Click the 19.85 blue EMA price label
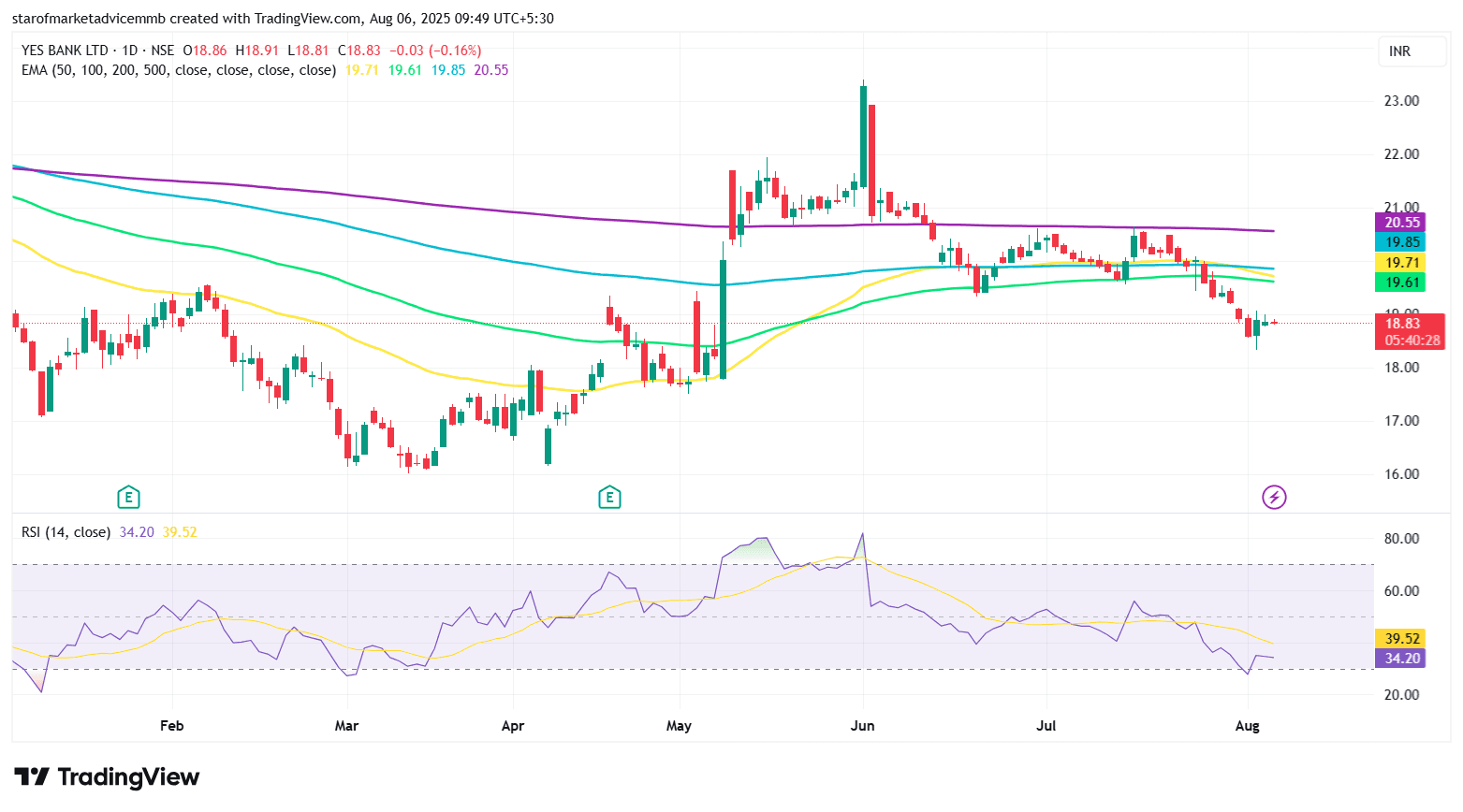The image size is (1463, 812). [1401, 242]
